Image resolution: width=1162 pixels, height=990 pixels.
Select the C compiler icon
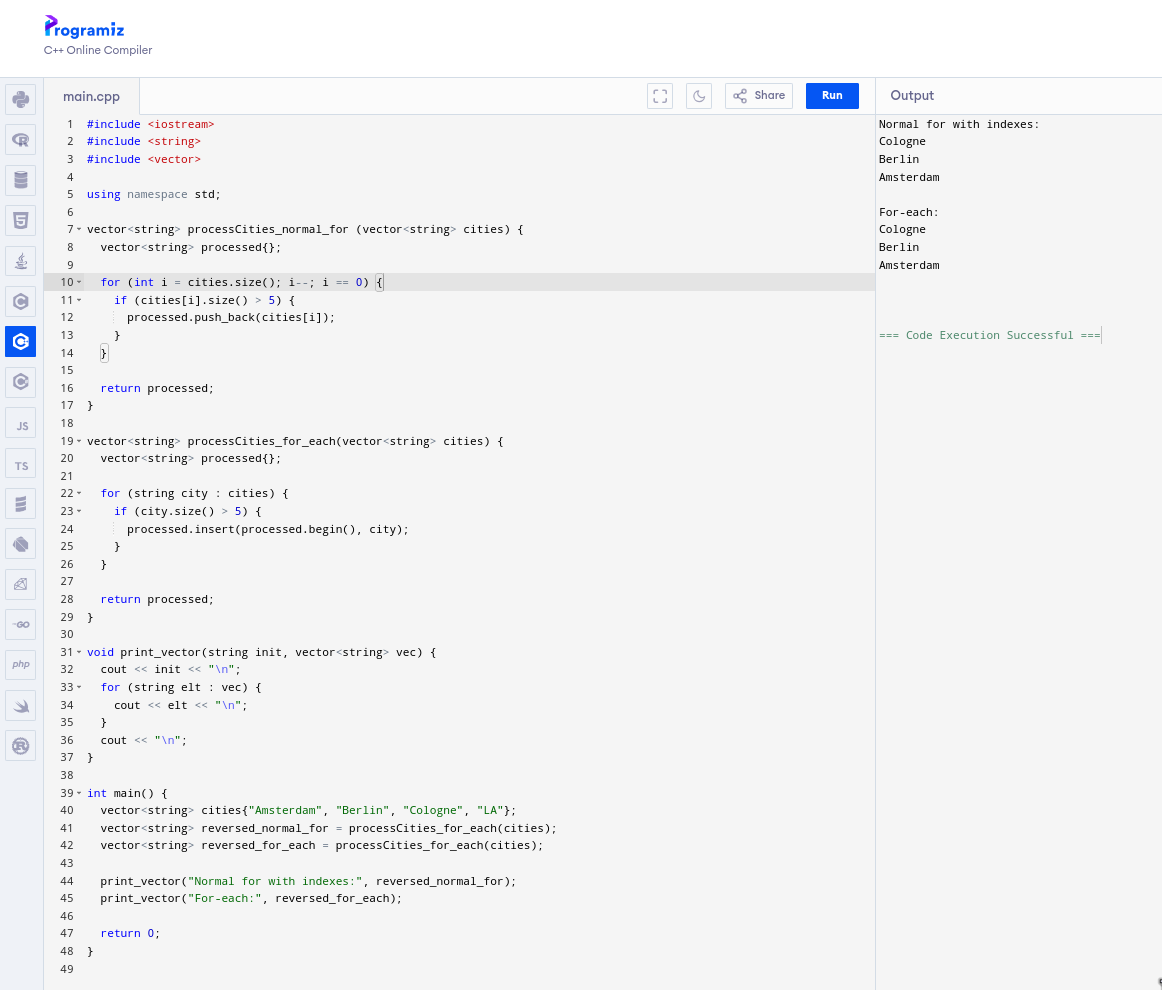click(x=21, y=302)
